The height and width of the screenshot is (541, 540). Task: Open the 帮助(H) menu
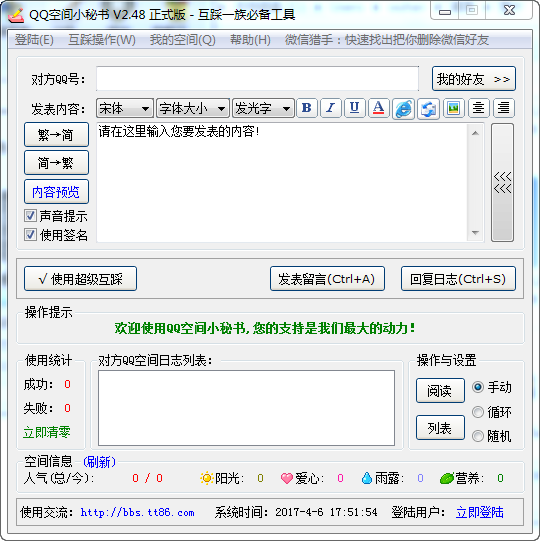point(251,40)
